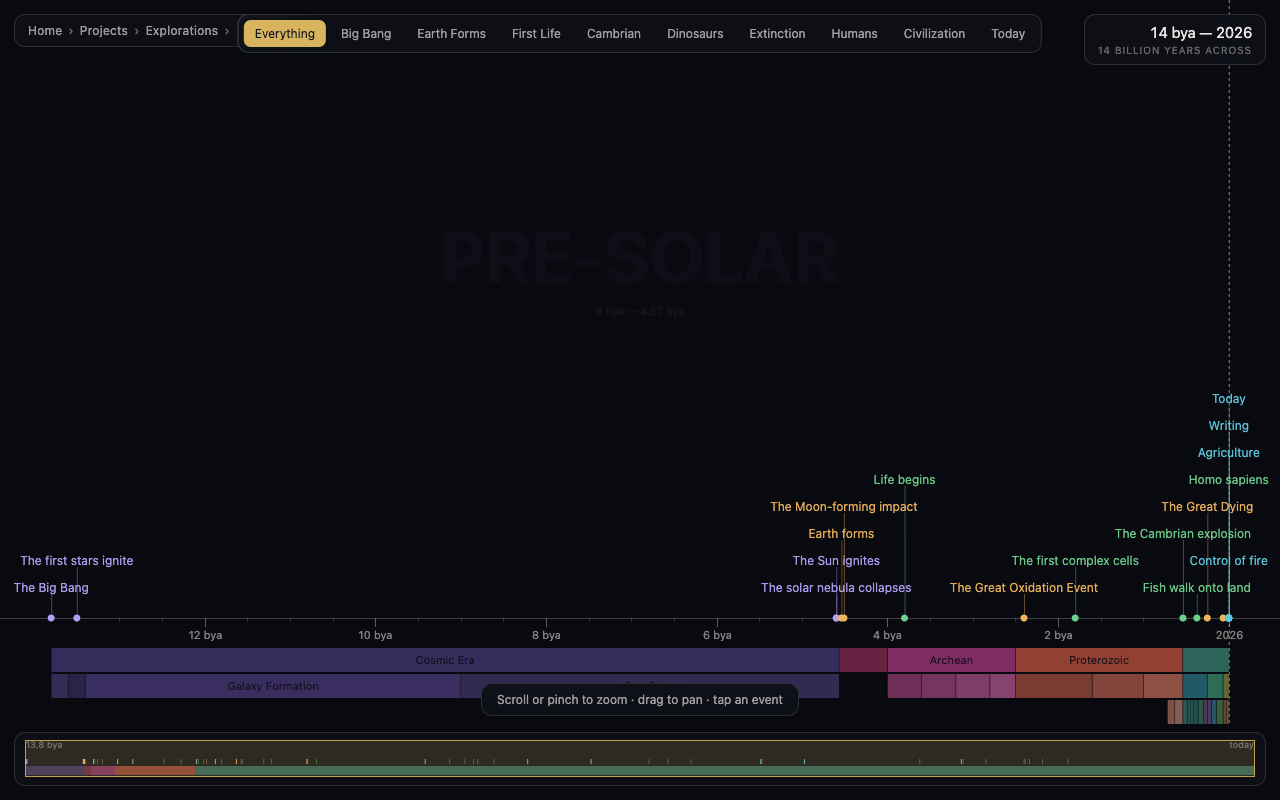
Task: Tap The Great Dying event
Action: [x=1207, y=507]
